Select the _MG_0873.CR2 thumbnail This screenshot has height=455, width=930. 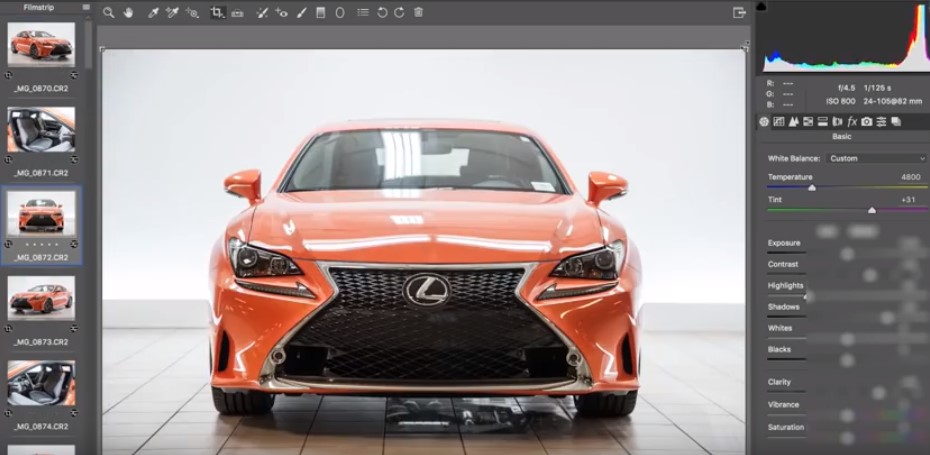pos(41,298)
